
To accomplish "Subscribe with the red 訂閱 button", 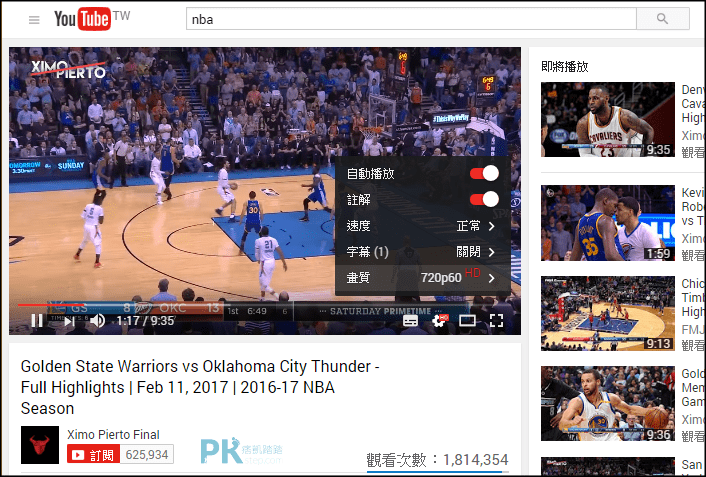I will coord(93,454).
